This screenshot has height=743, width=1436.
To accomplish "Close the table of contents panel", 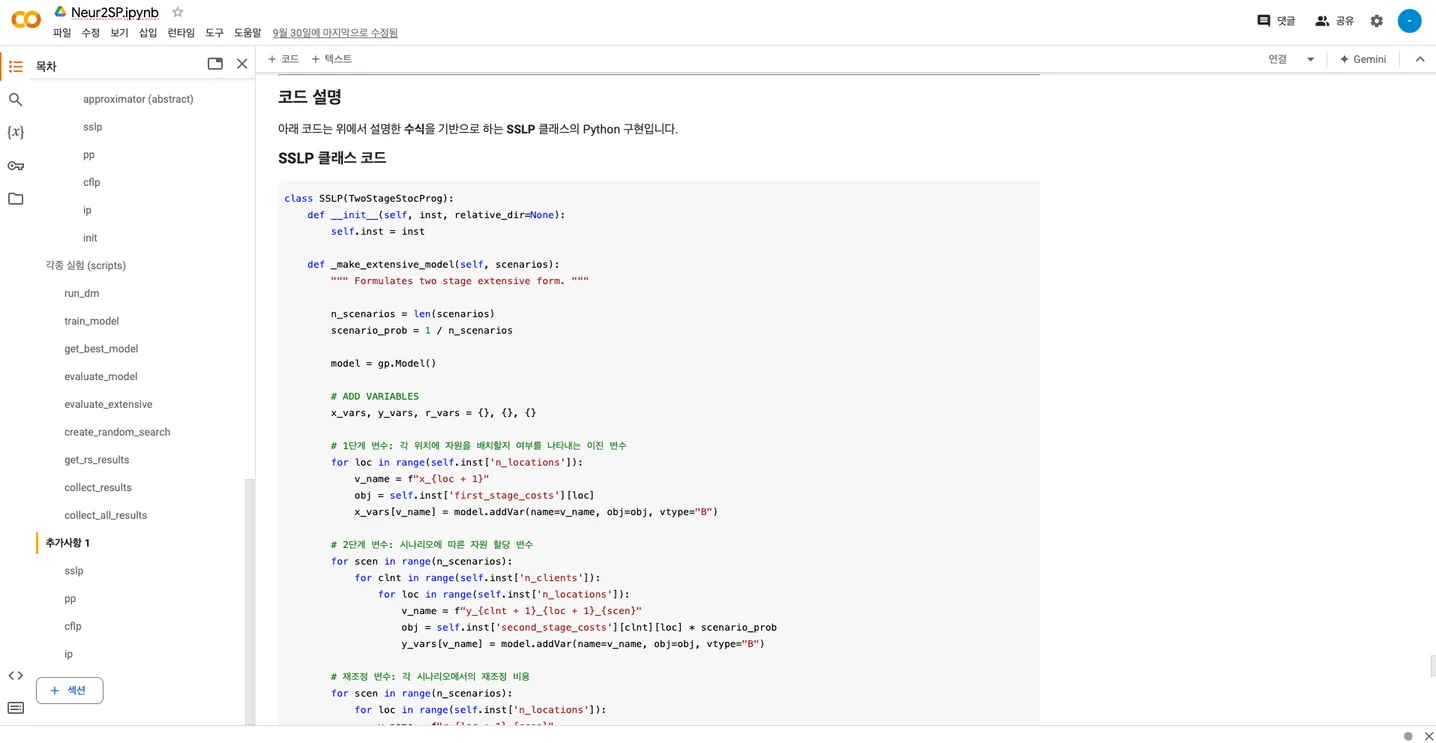I will (242, 64).
